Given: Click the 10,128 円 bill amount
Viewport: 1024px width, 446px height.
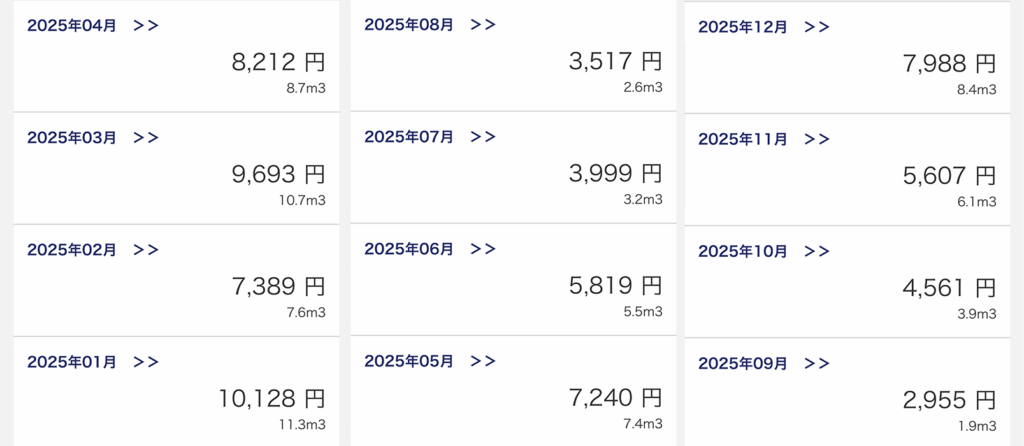Looking at the screenshot, I should (272, 399).
